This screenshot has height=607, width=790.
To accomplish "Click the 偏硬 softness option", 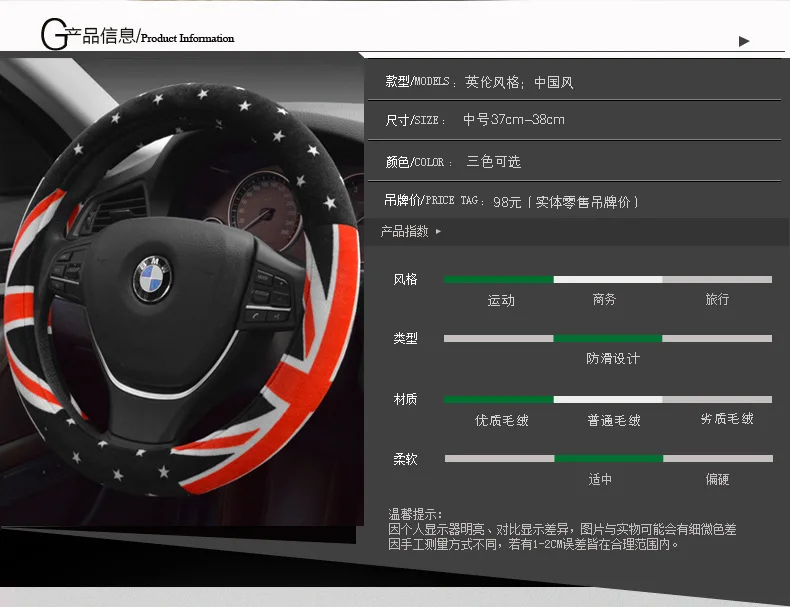I will [x=717, y=479].
